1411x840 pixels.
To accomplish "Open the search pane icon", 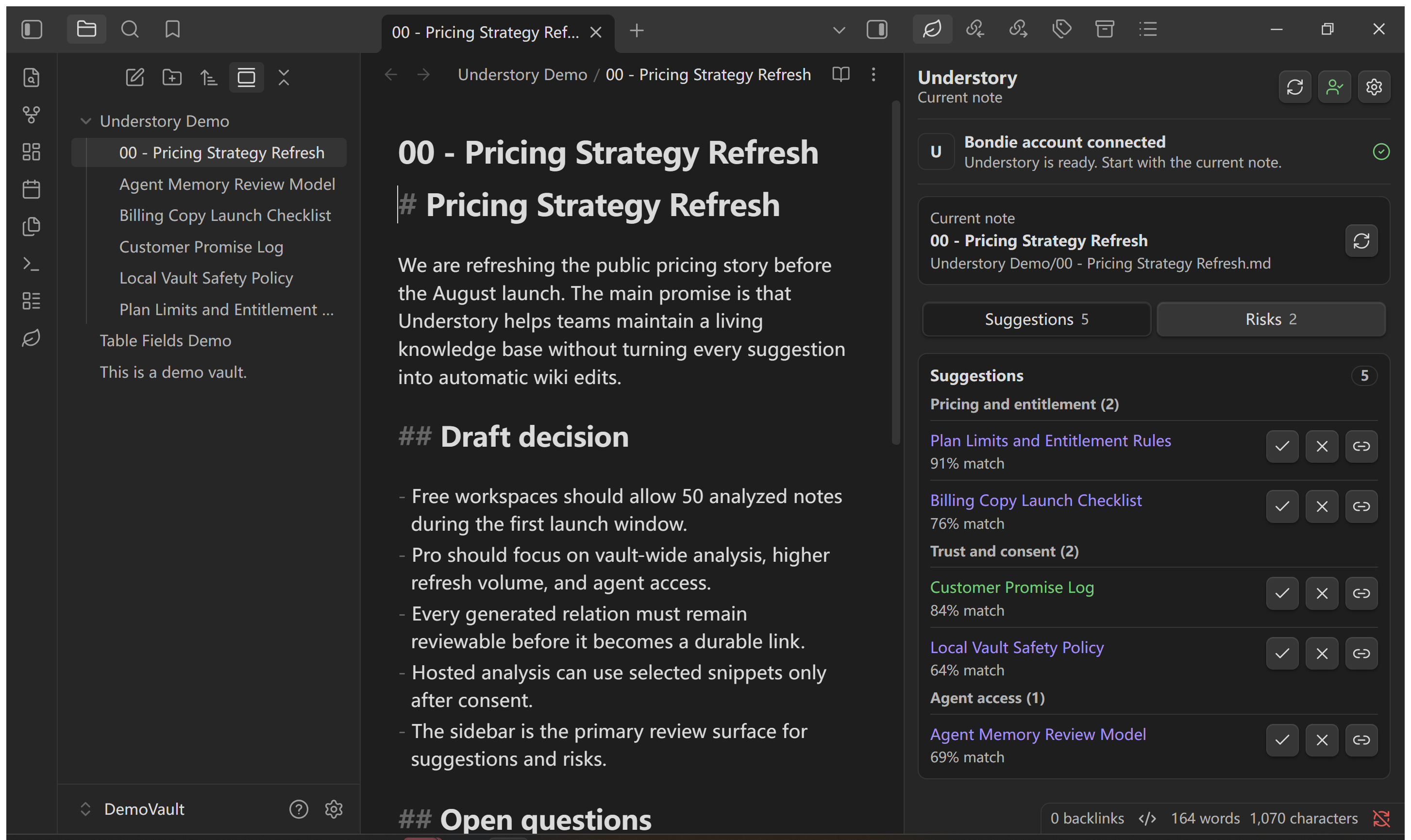I will [130, 30].
